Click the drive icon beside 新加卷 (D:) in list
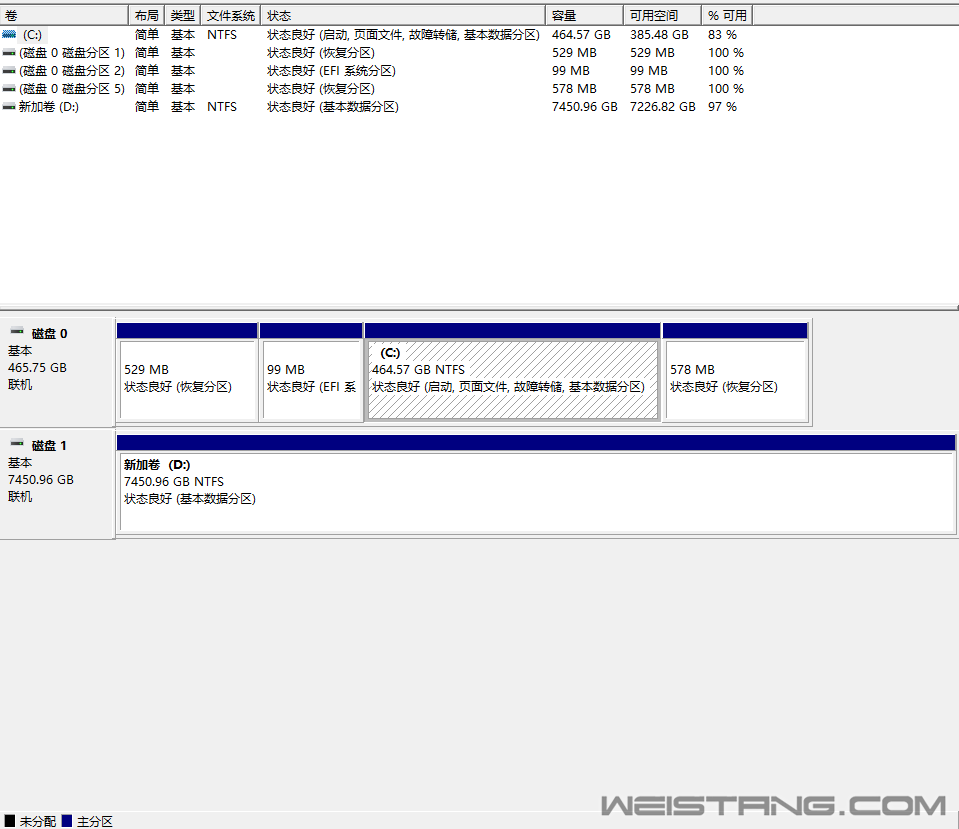Image resolution: width=959 pixels, height=829 pixels. 9,106
